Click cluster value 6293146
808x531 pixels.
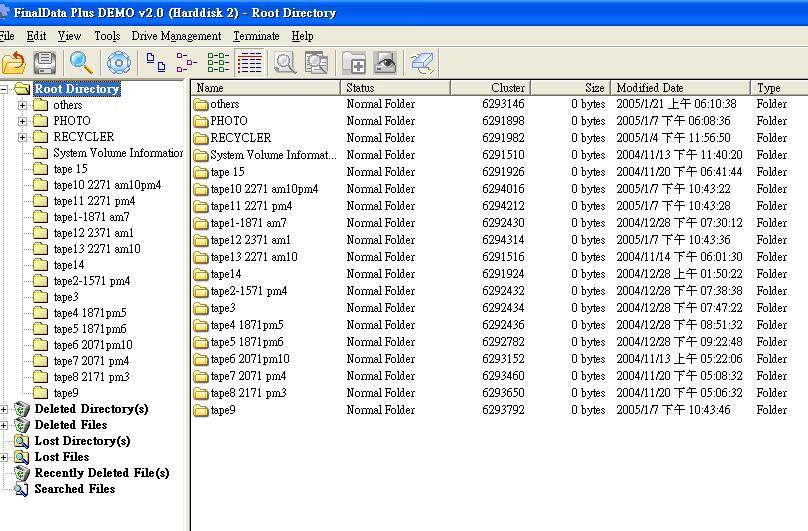(x=503, y=104)
